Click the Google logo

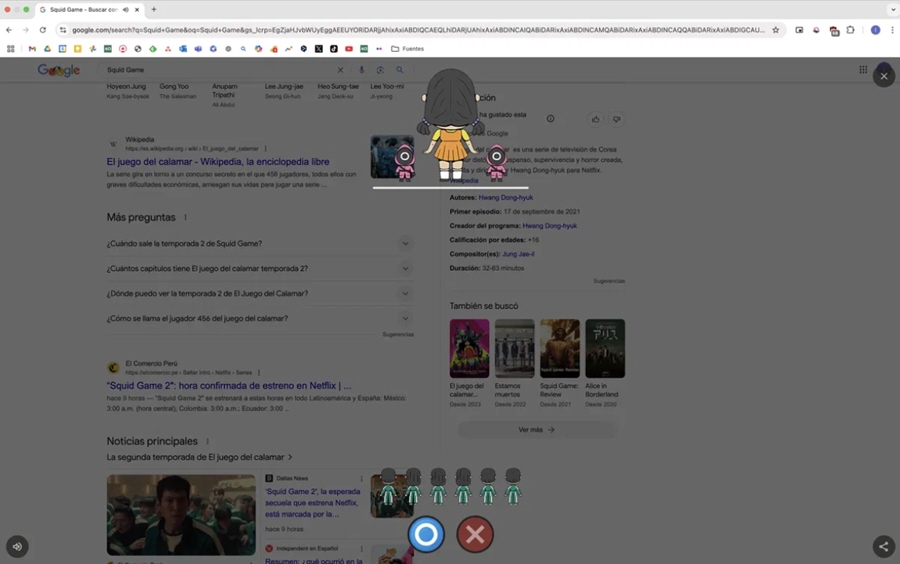(59, 70)
